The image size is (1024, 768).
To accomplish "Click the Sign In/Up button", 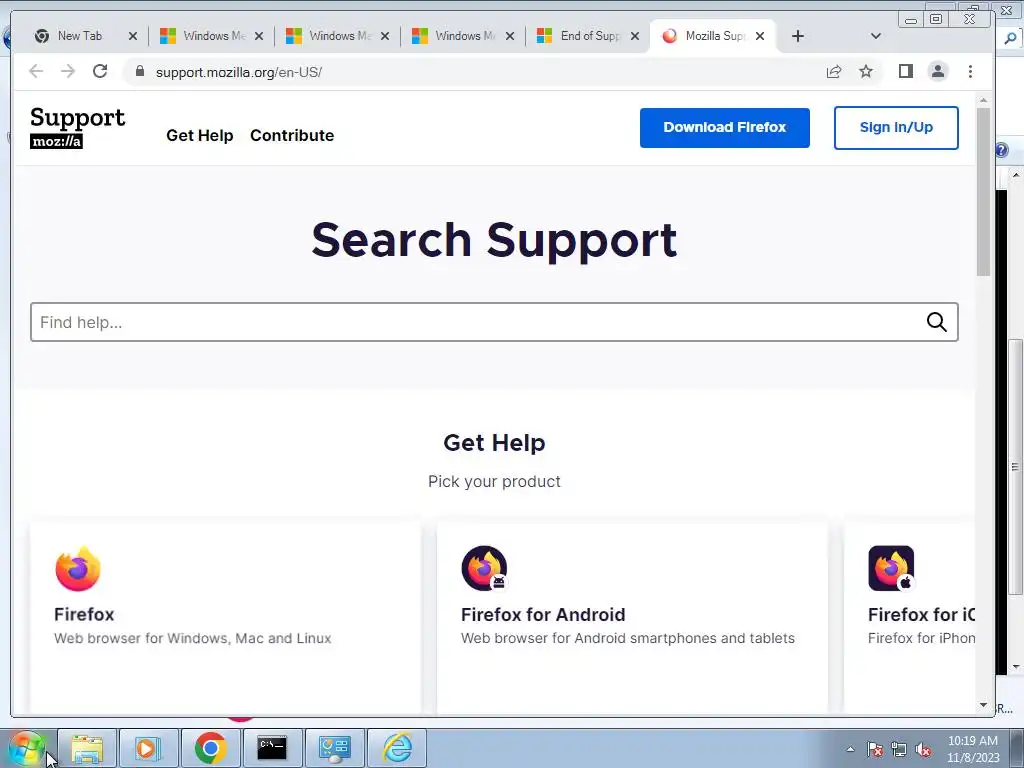I will tap(896, 127).
